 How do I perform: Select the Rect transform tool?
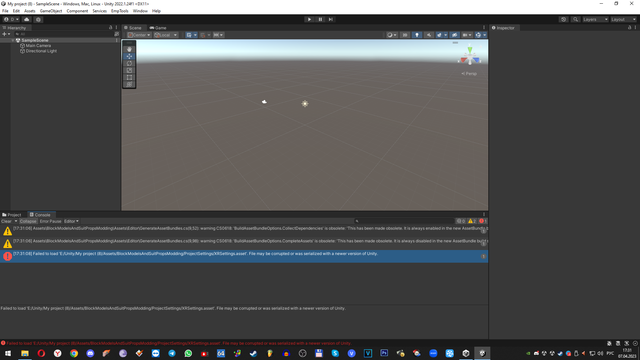click(129, 77)
